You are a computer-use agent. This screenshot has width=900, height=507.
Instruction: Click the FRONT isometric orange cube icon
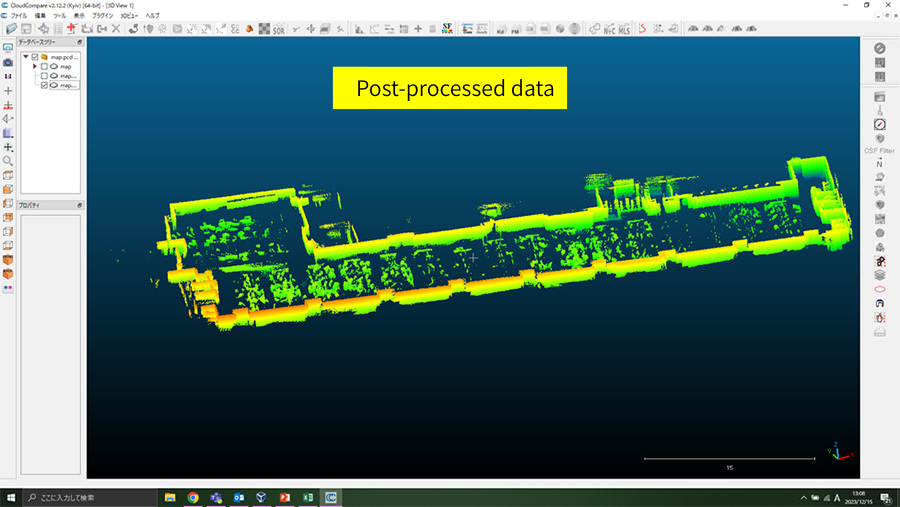8,260
